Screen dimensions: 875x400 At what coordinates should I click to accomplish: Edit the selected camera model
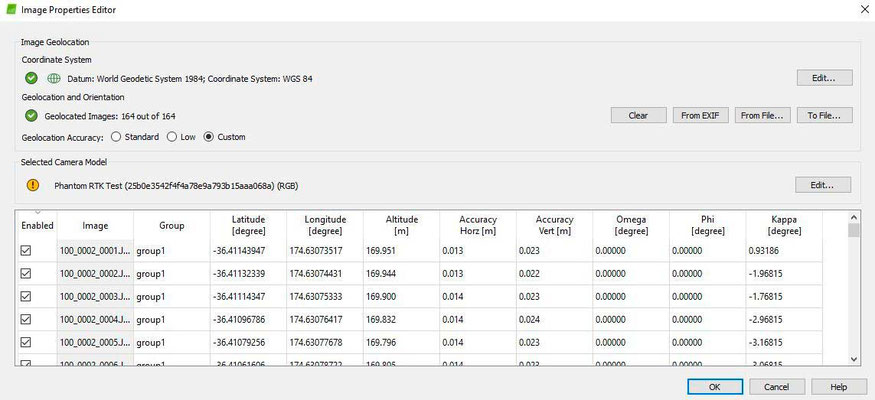823,185
